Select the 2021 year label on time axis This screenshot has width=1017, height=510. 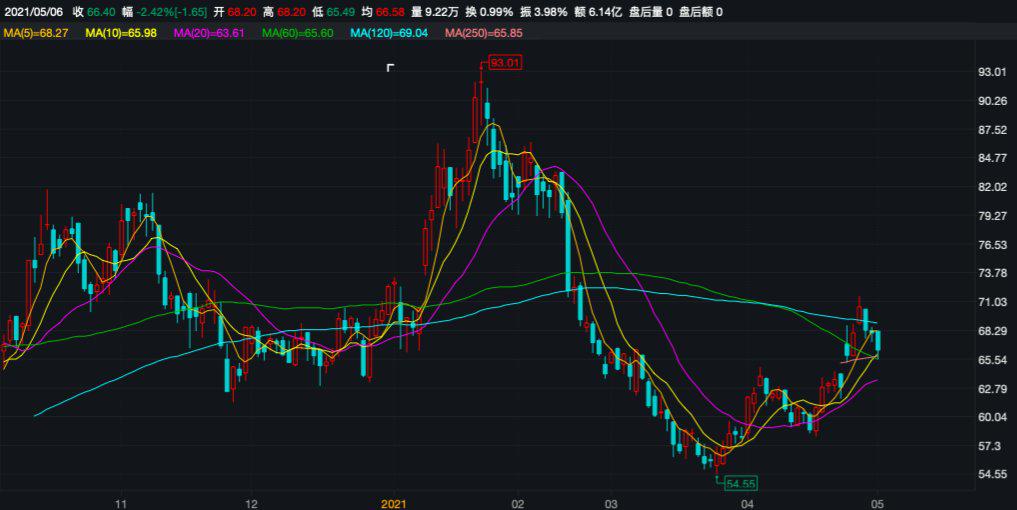(393, 503)
